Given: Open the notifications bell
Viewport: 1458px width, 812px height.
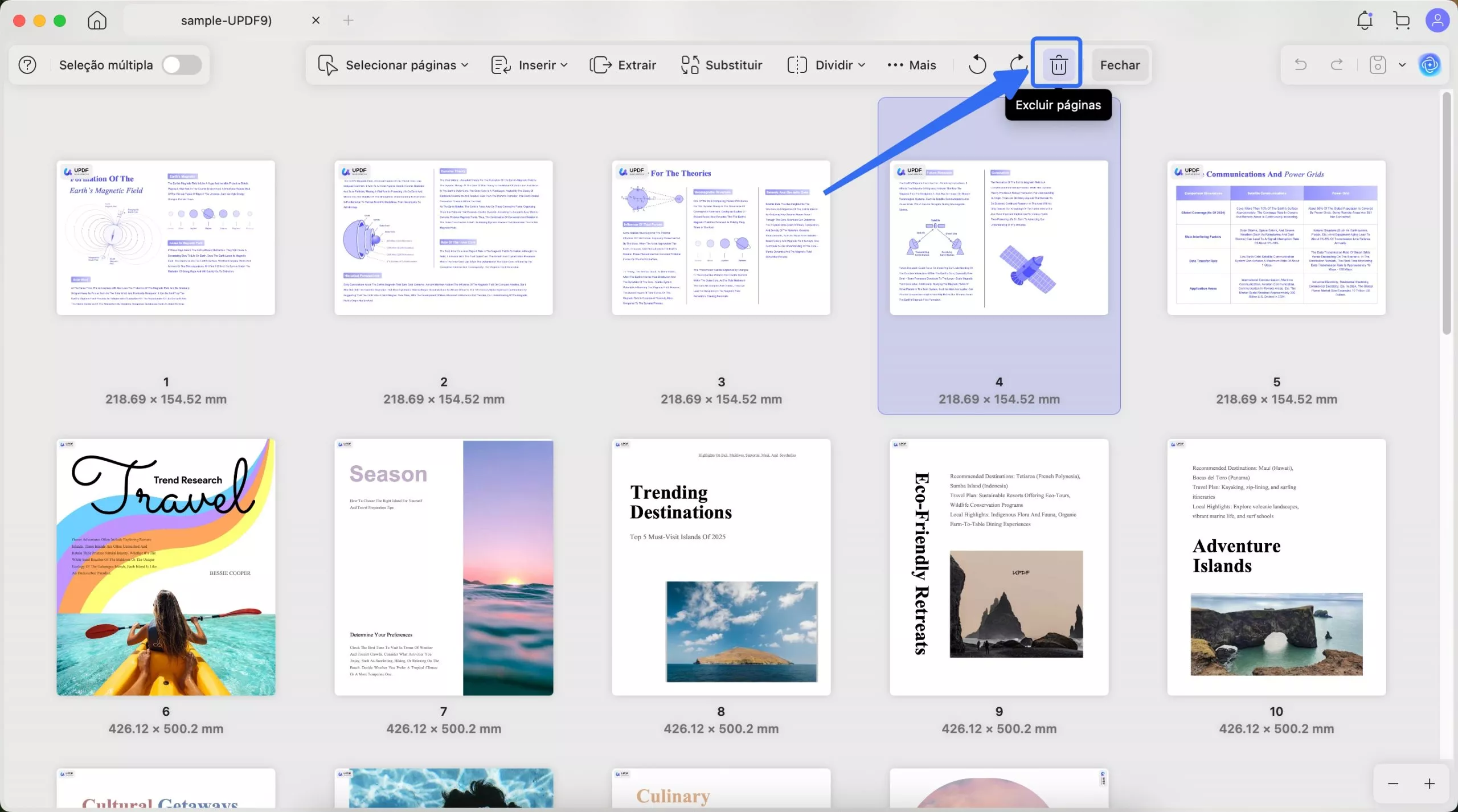Looking at the screenshot, I should pyautogui.click(x=1365, y=20).
